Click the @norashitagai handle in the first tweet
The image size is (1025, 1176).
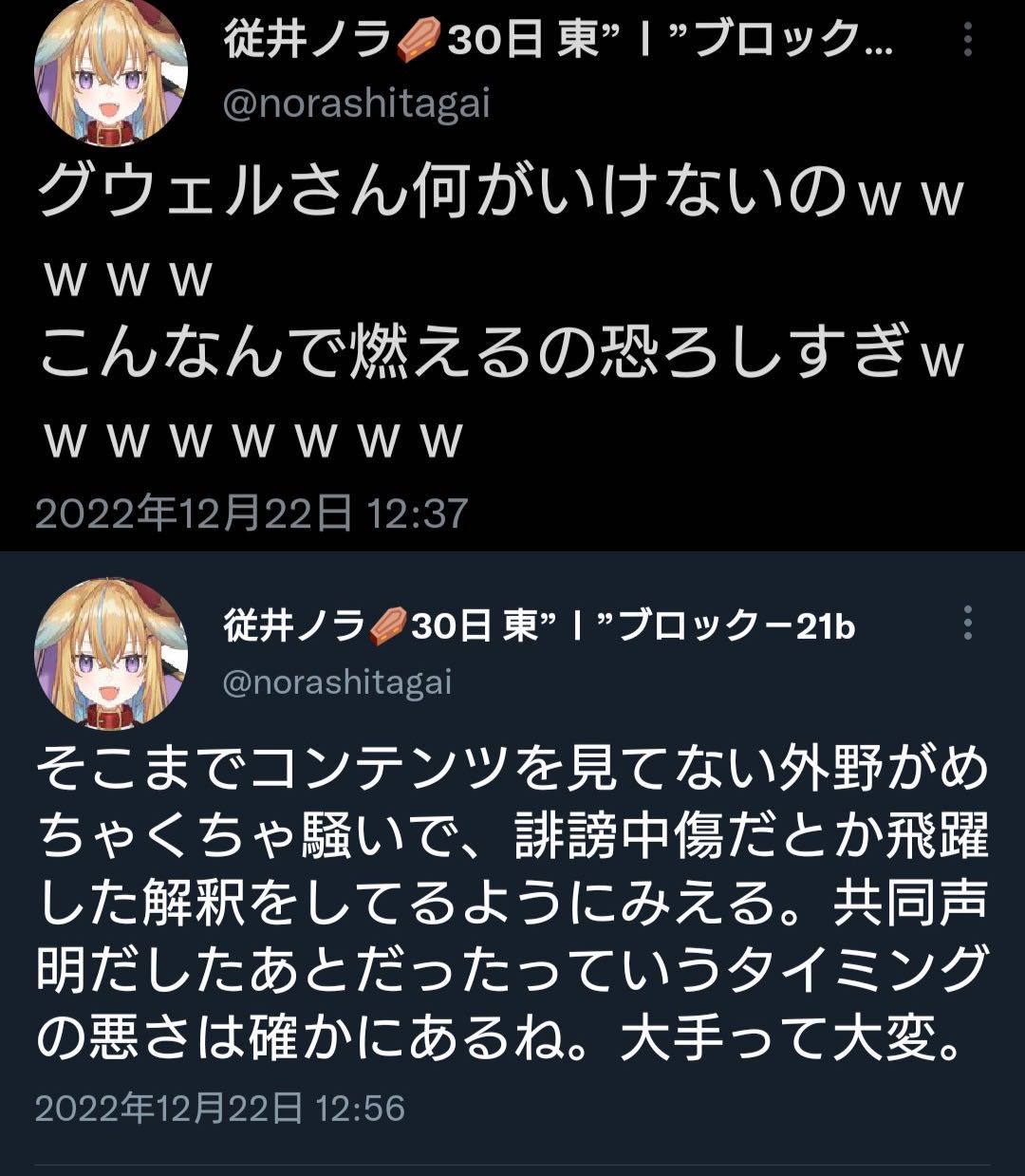356,103
